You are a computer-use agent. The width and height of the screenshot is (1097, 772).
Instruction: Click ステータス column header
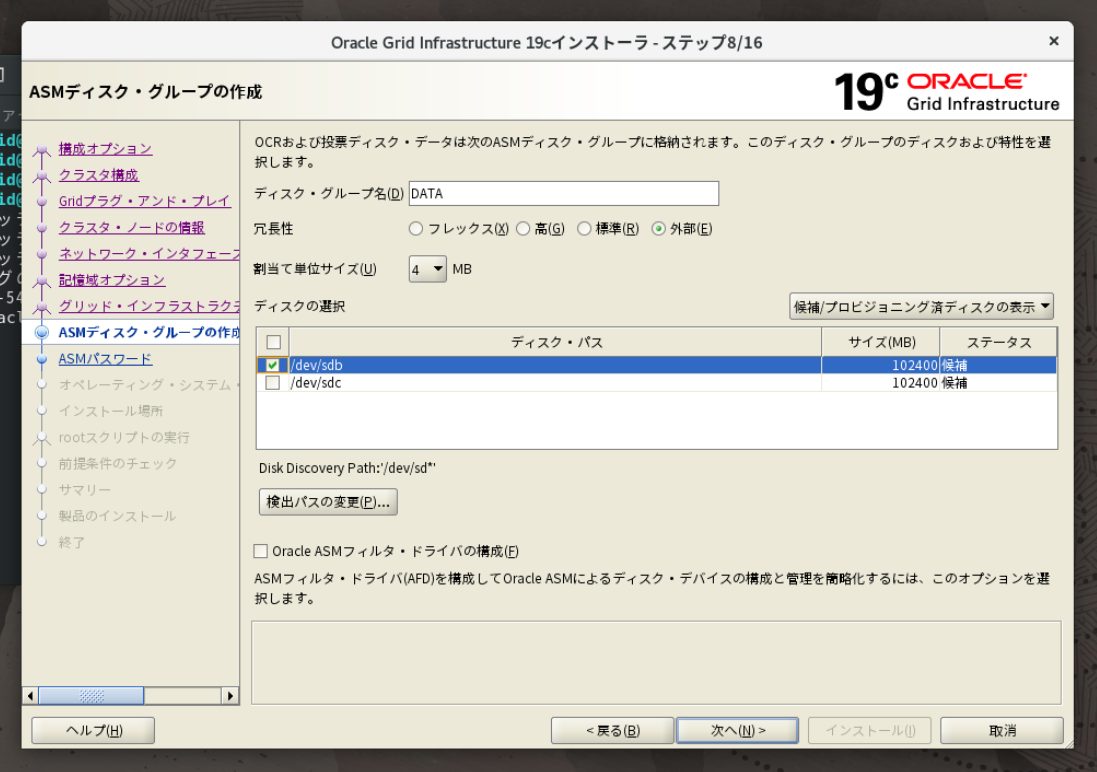click(x=998, y=342)
